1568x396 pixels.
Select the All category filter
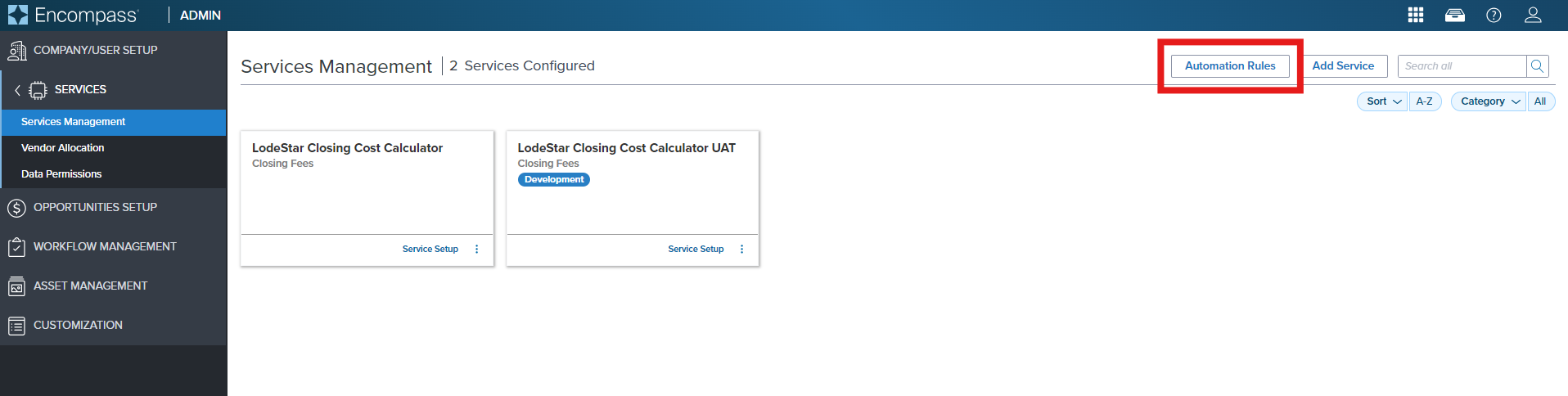(1540, 101)
